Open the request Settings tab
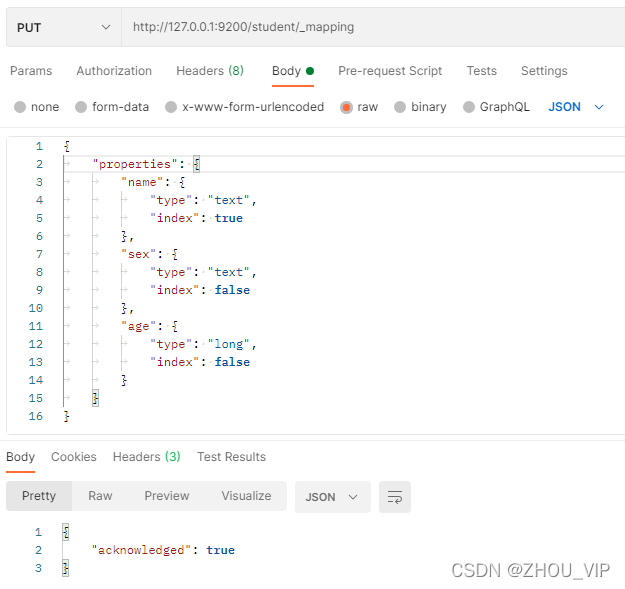This screenshot has height=589, width=625. tap(544, 71)
